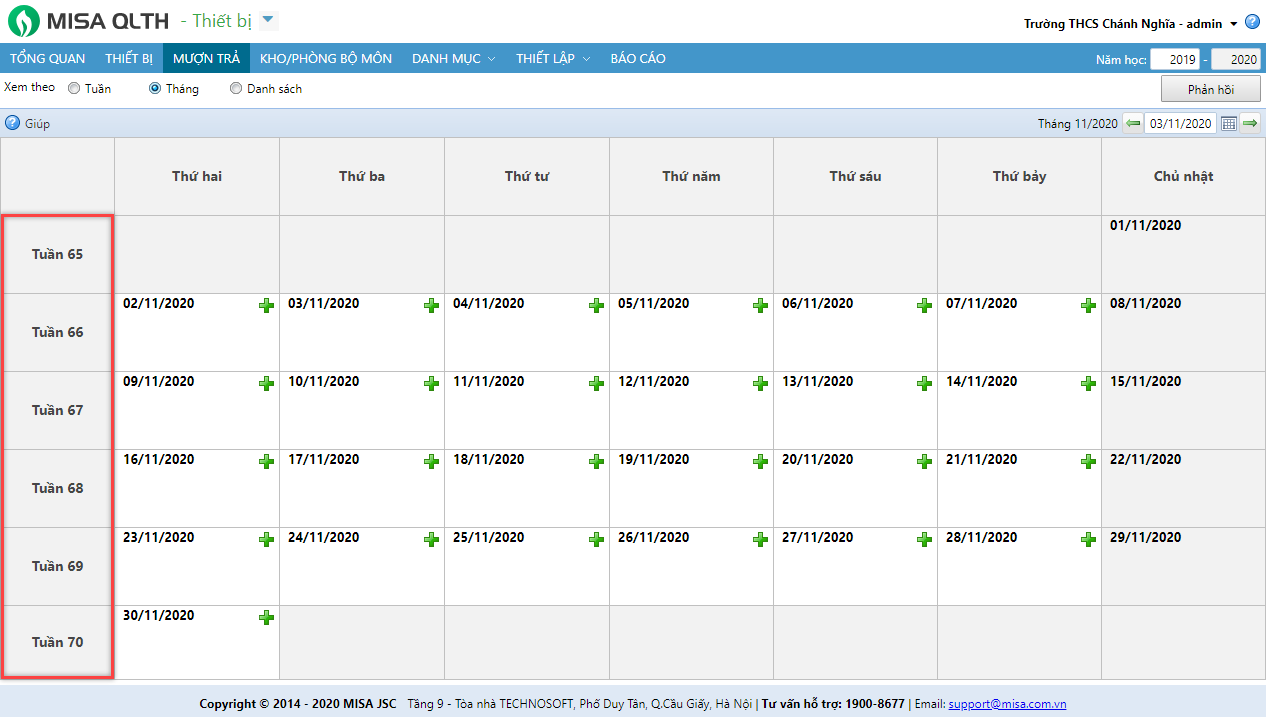
Task: Click the green plus icon on 02/11/2020
Action: click(x=266, y=305)
